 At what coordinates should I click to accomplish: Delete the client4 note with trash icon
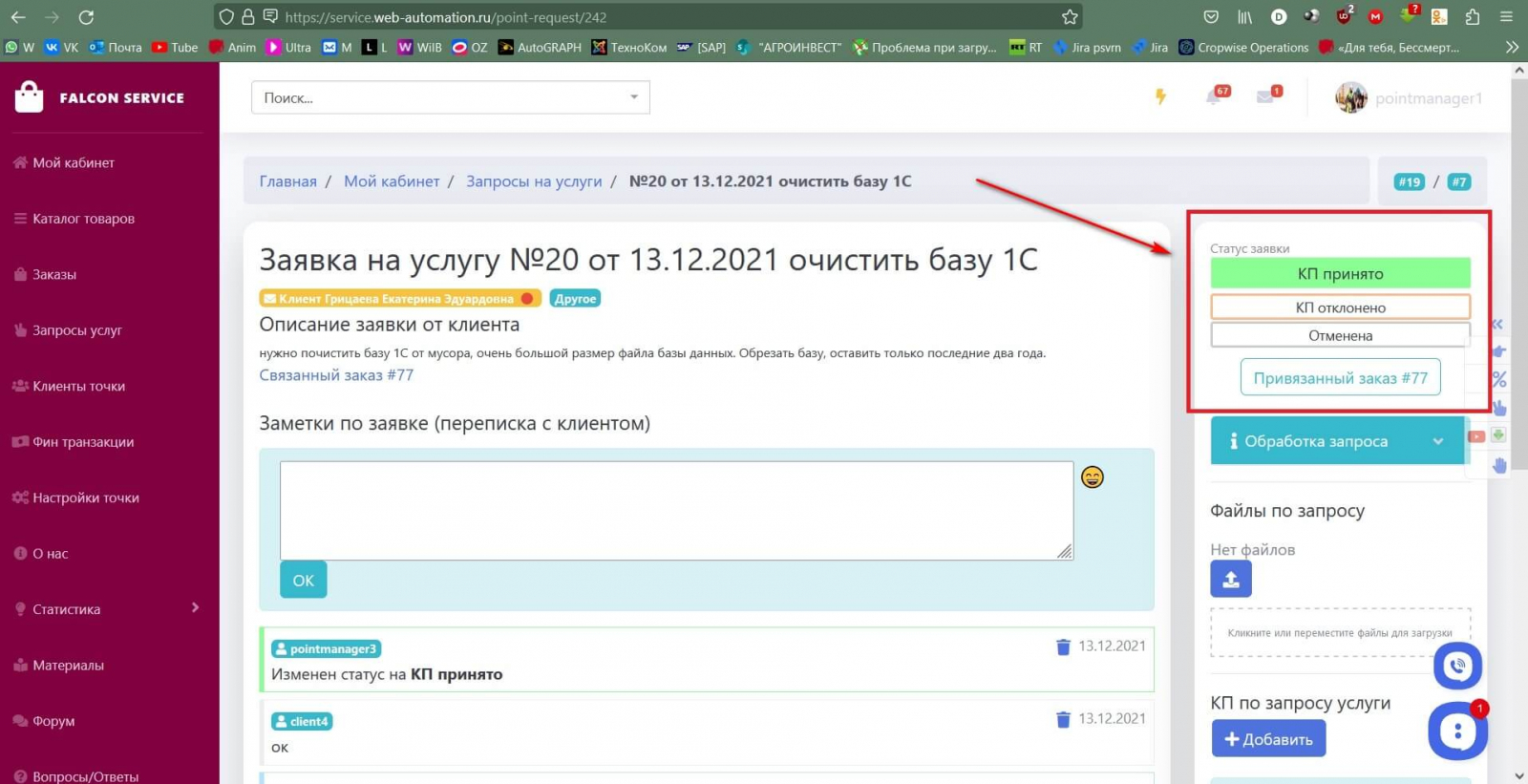[x=1063, y=719]
